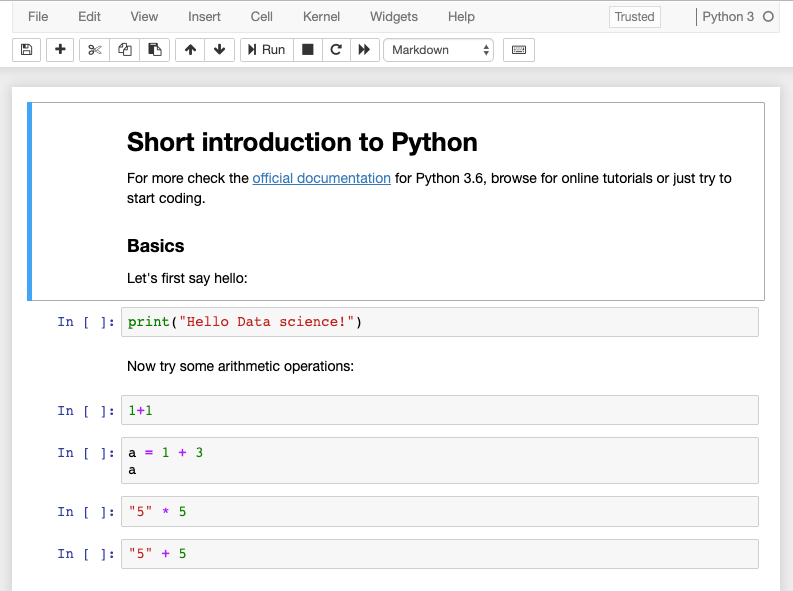The image size is (793, 591).
Task: Click the Python 3 kernel name
Action: (728, 17)
